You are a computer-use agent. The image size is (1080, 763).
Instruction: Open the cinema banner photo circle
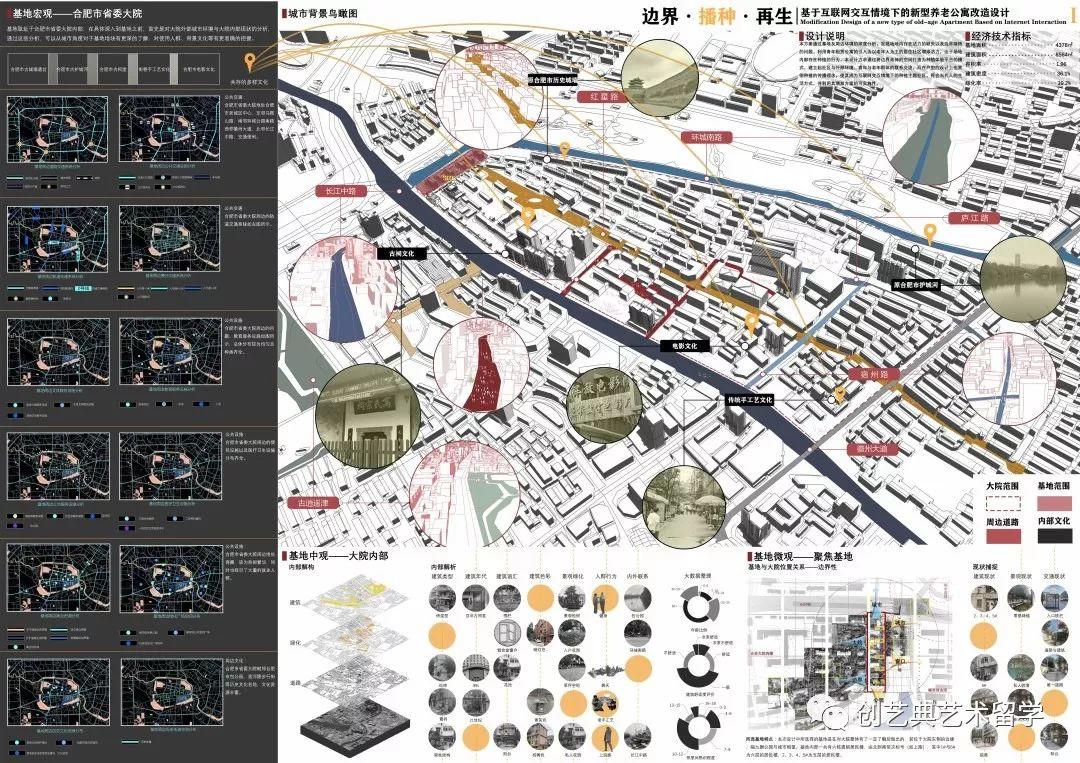[x=604, y=405]
